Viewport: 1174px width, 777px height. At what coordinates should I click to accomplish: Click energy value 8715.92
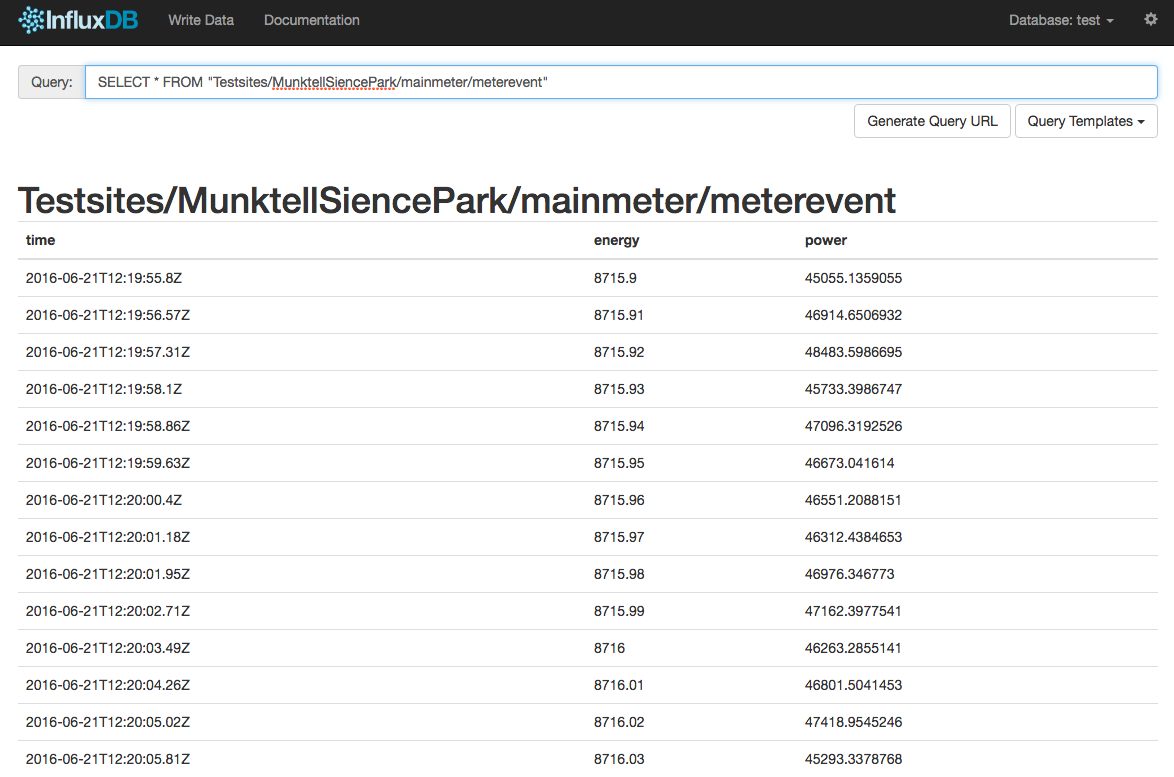click(619, 352)
